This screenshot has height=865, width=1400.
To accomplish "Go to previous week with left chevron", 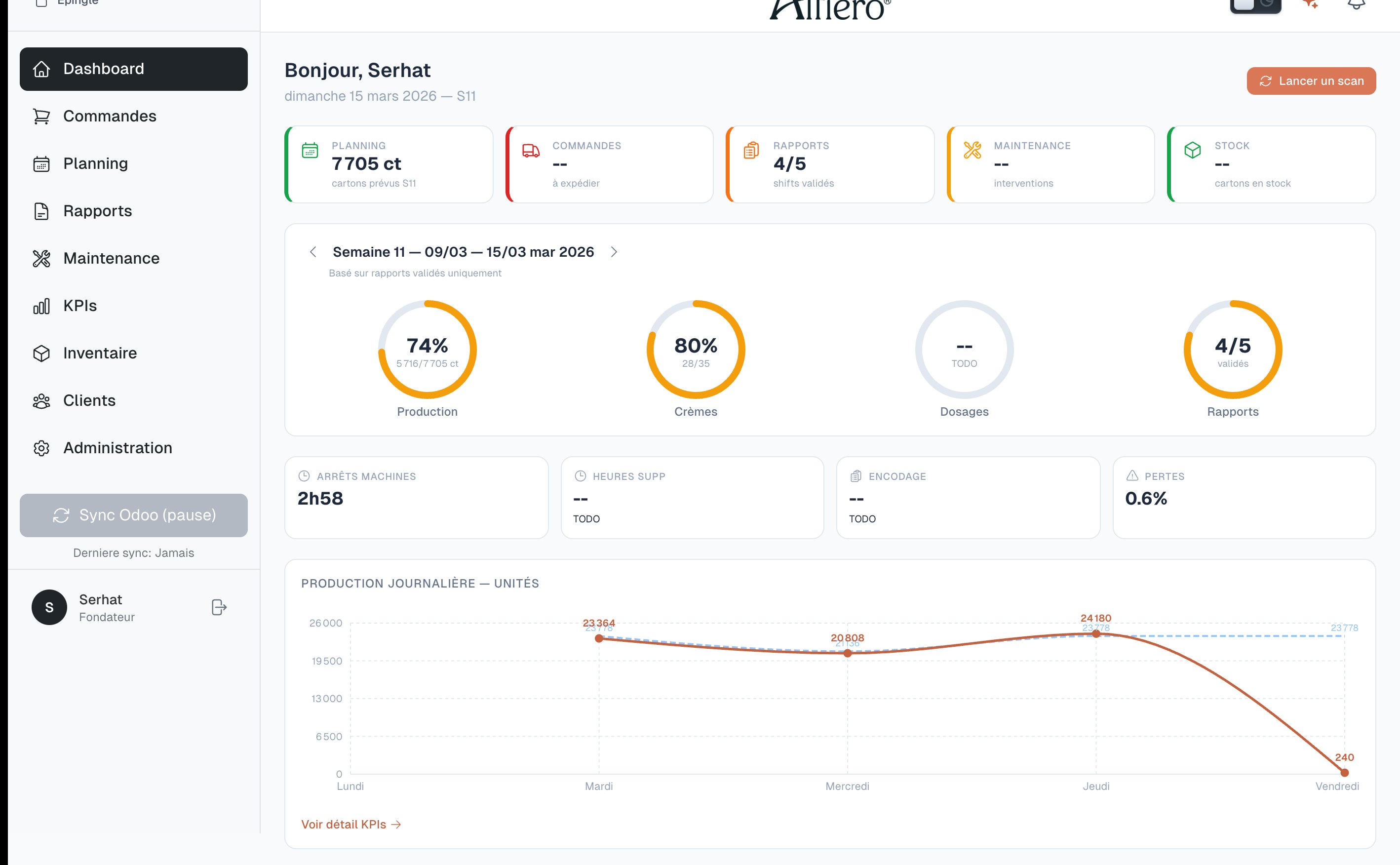I will click(313, 252).
